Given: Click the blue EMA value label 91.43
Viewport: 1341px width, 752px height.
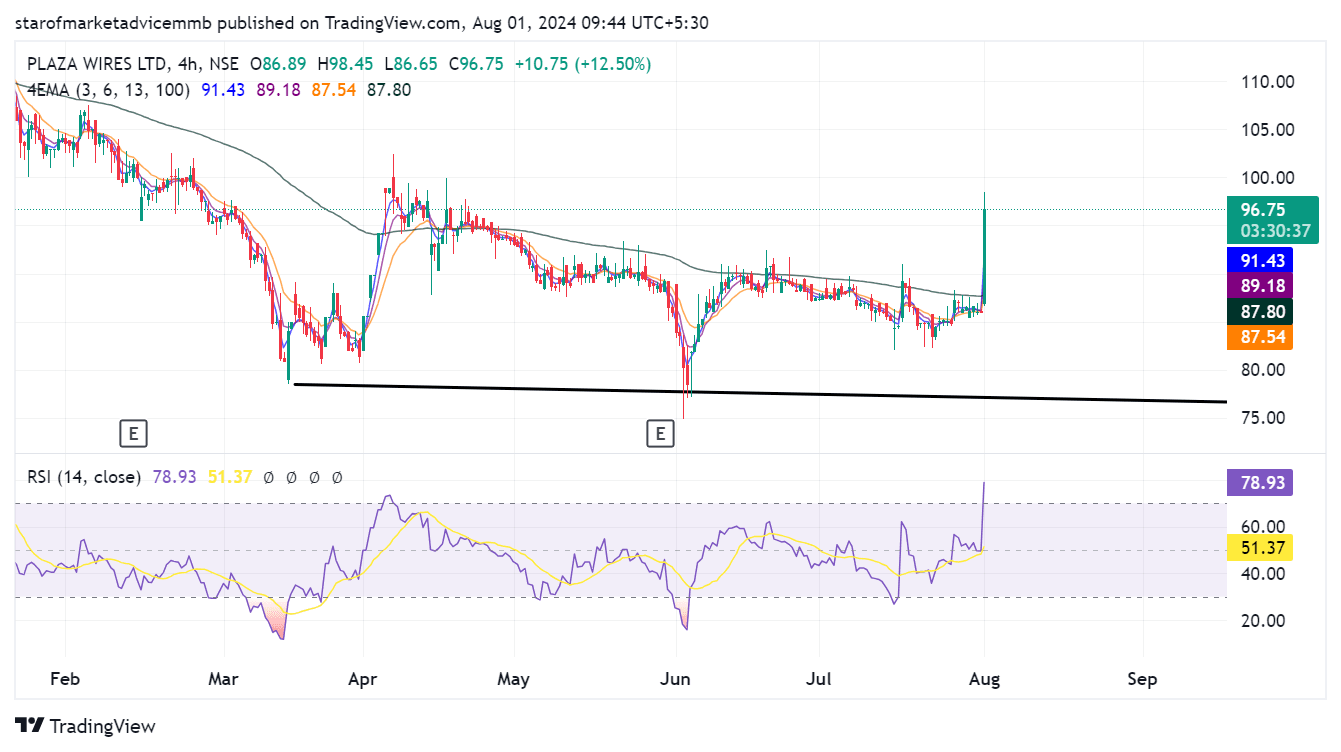Looking at the screenshot, I should 1260,260.
